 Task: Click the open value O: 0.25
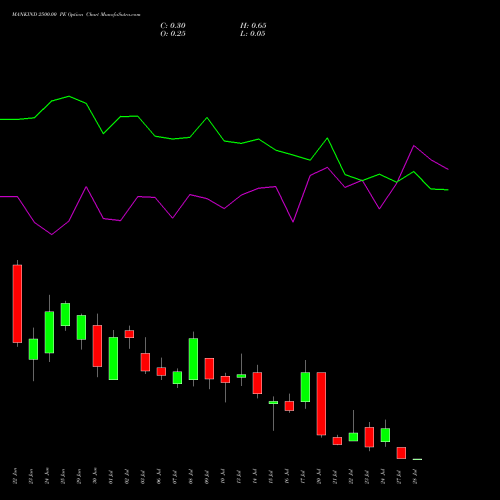[x=173, y=34]
